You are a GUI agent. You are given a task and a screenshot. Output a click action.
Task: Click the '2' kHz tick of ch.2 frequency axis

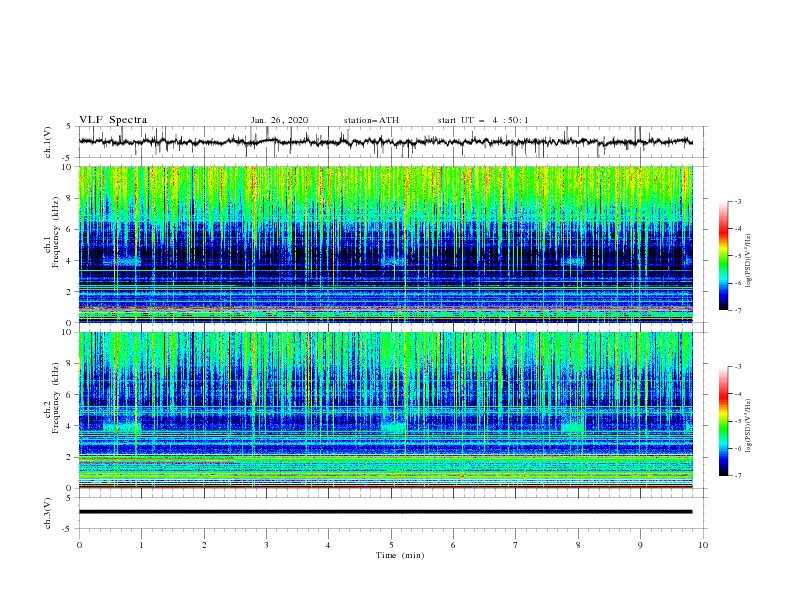(x=69, y=457)
